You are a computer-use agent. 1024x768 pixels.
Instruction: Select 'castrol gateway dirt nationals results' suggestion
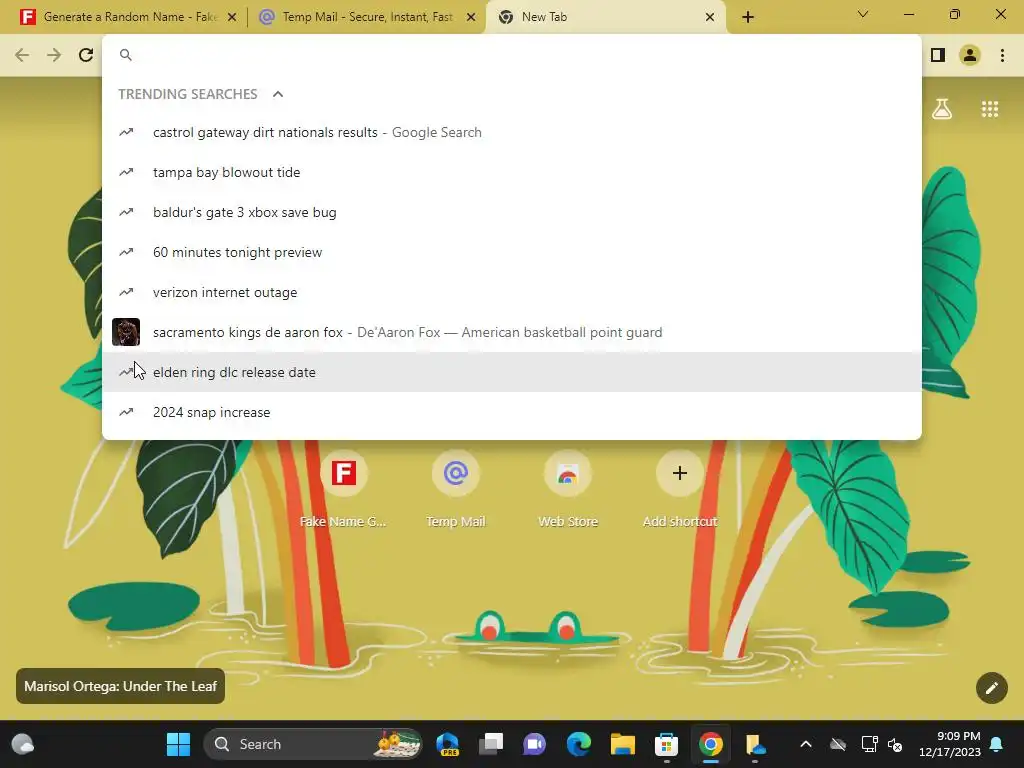(x=512, y=133)
